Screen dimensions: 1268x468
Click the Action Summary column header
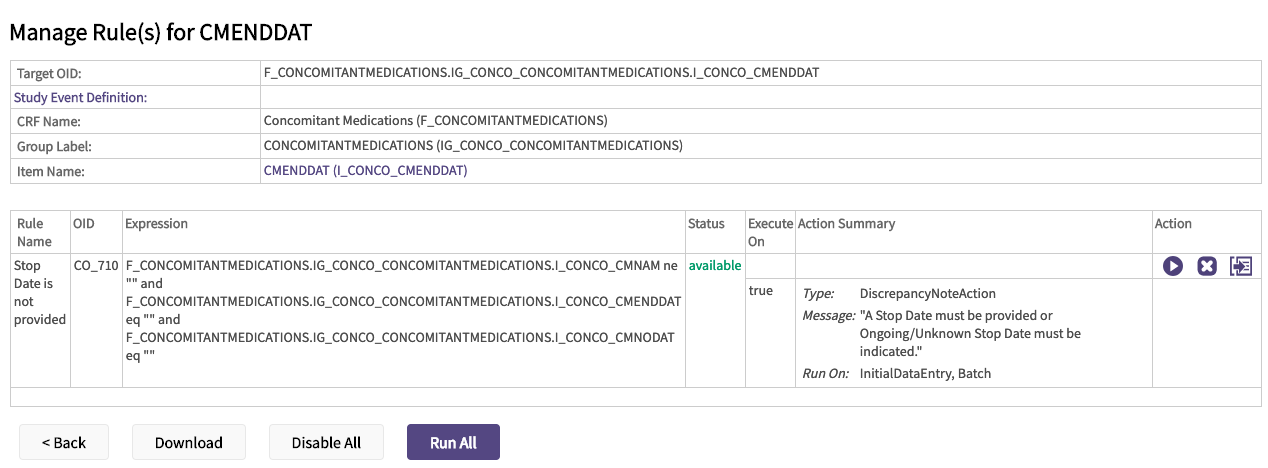click(x=846, y=224)
